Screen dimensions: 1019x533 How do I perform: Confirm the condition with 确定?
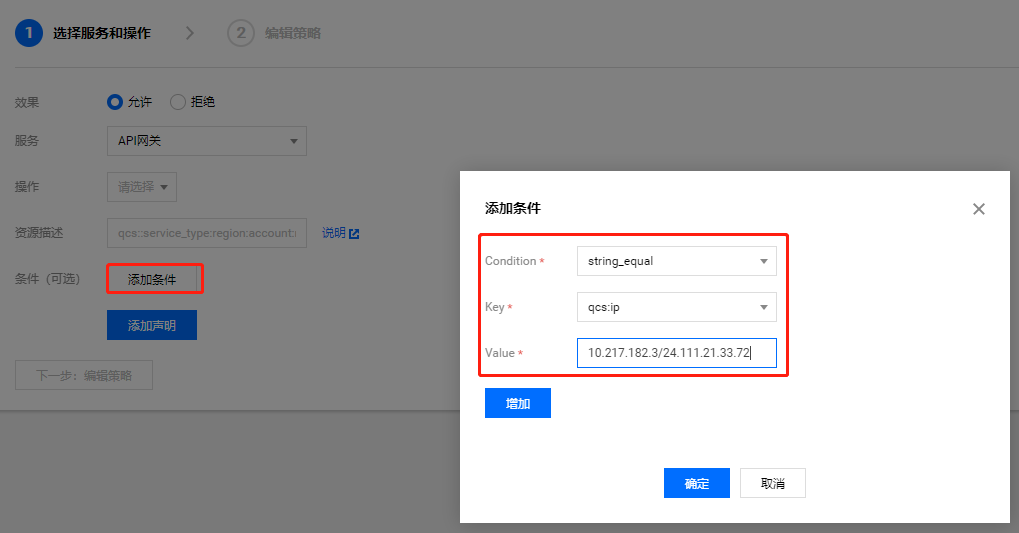[696, 483]
